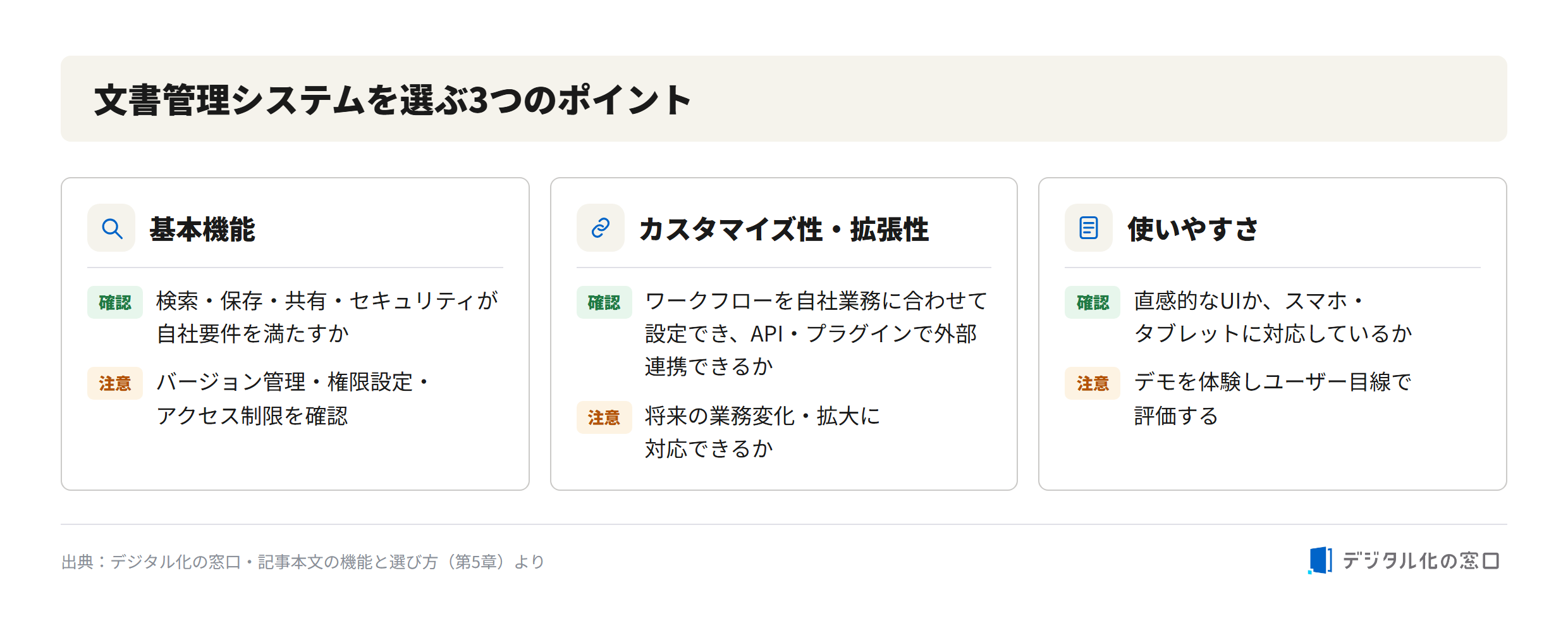Click the text about 検索・保存・共有・セキュリティ
The width and height of the screenshot is (1568, 635).
tap(327, 317)
